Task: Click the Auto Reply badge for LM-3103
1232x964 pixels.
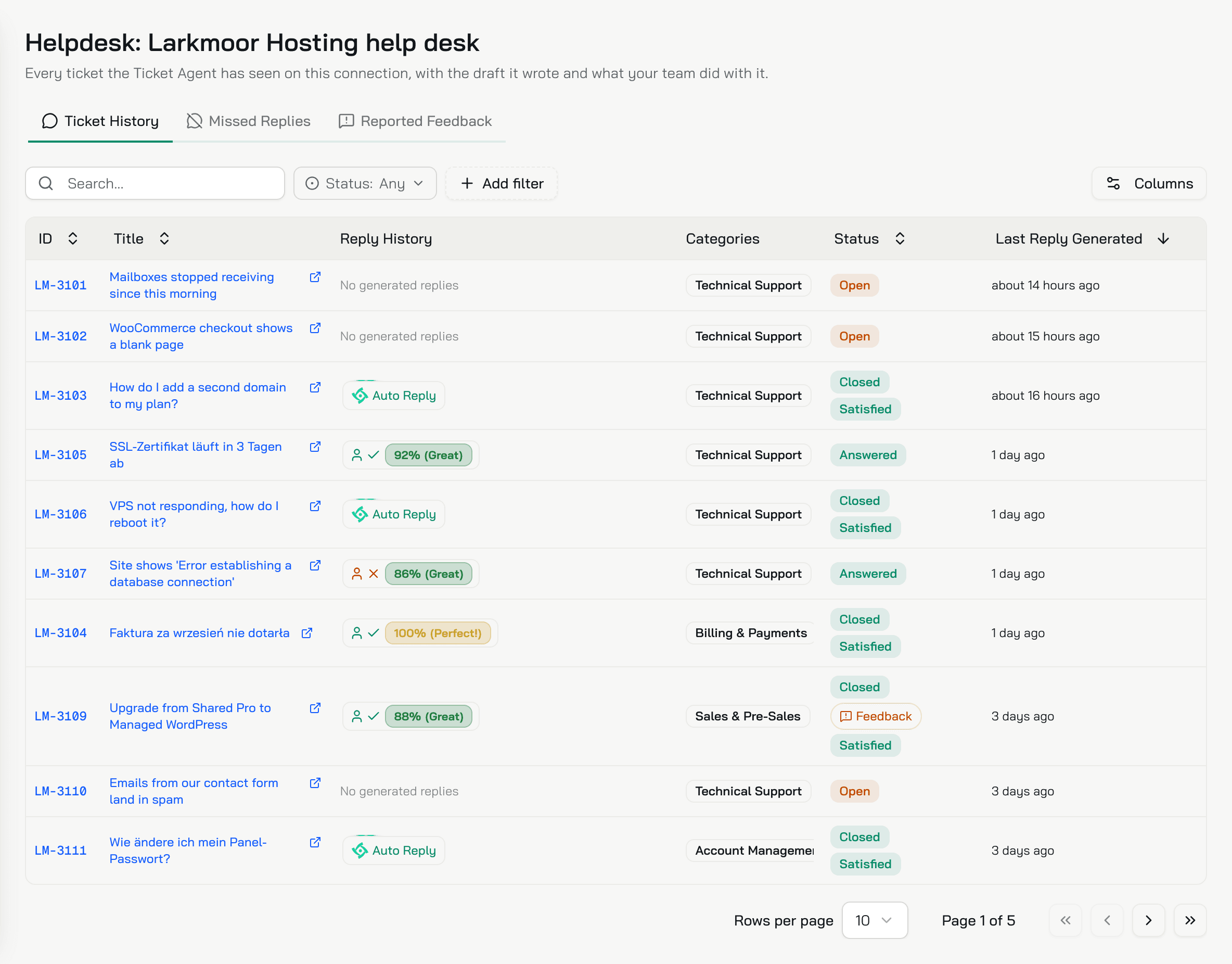Action: (x=394, y=396)
